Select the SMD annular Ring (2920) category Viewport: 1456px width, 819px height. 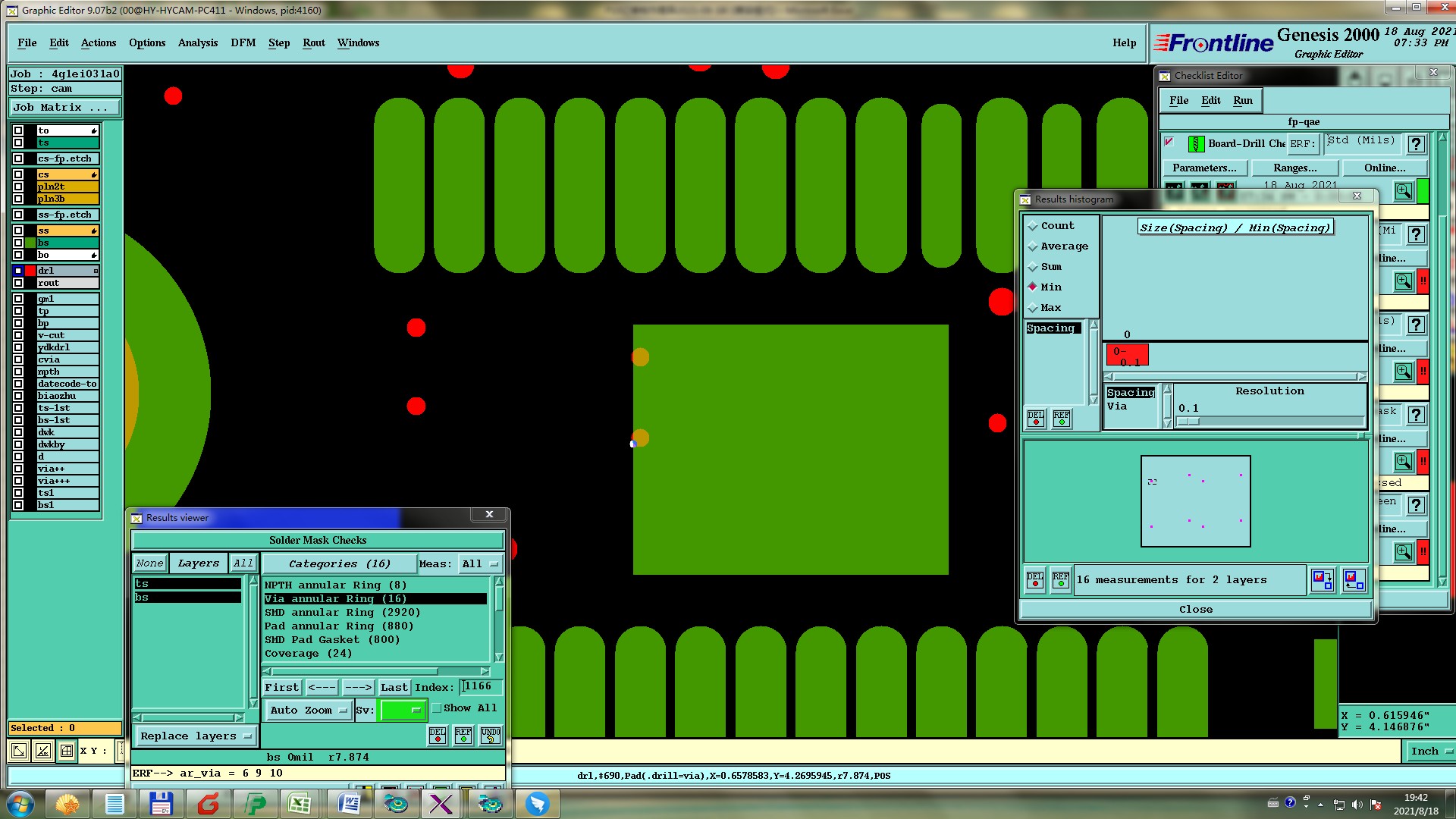tap(342, 613)
